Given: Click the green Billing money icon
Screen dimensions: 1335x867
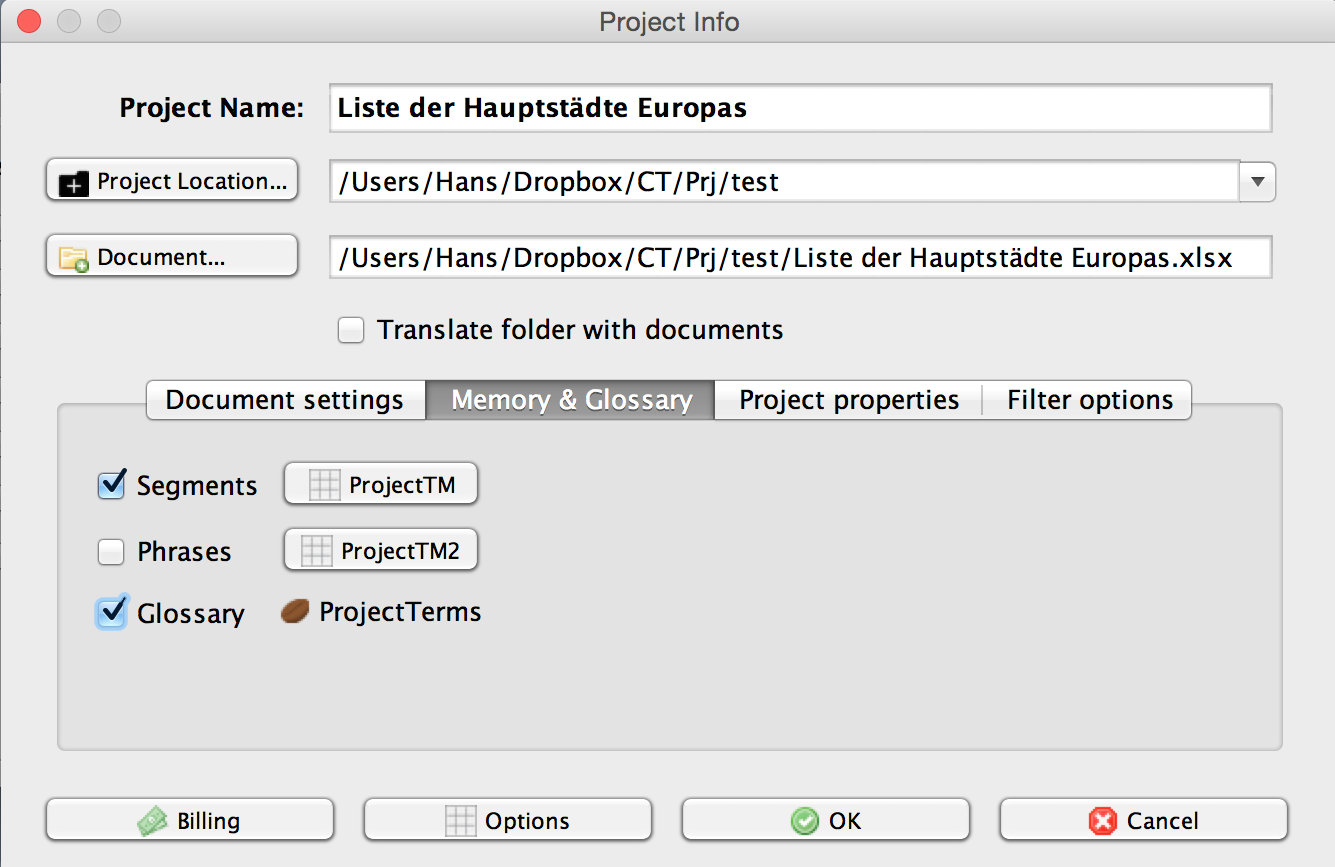Looking at the screenshot, I should [x=152, y=822].
